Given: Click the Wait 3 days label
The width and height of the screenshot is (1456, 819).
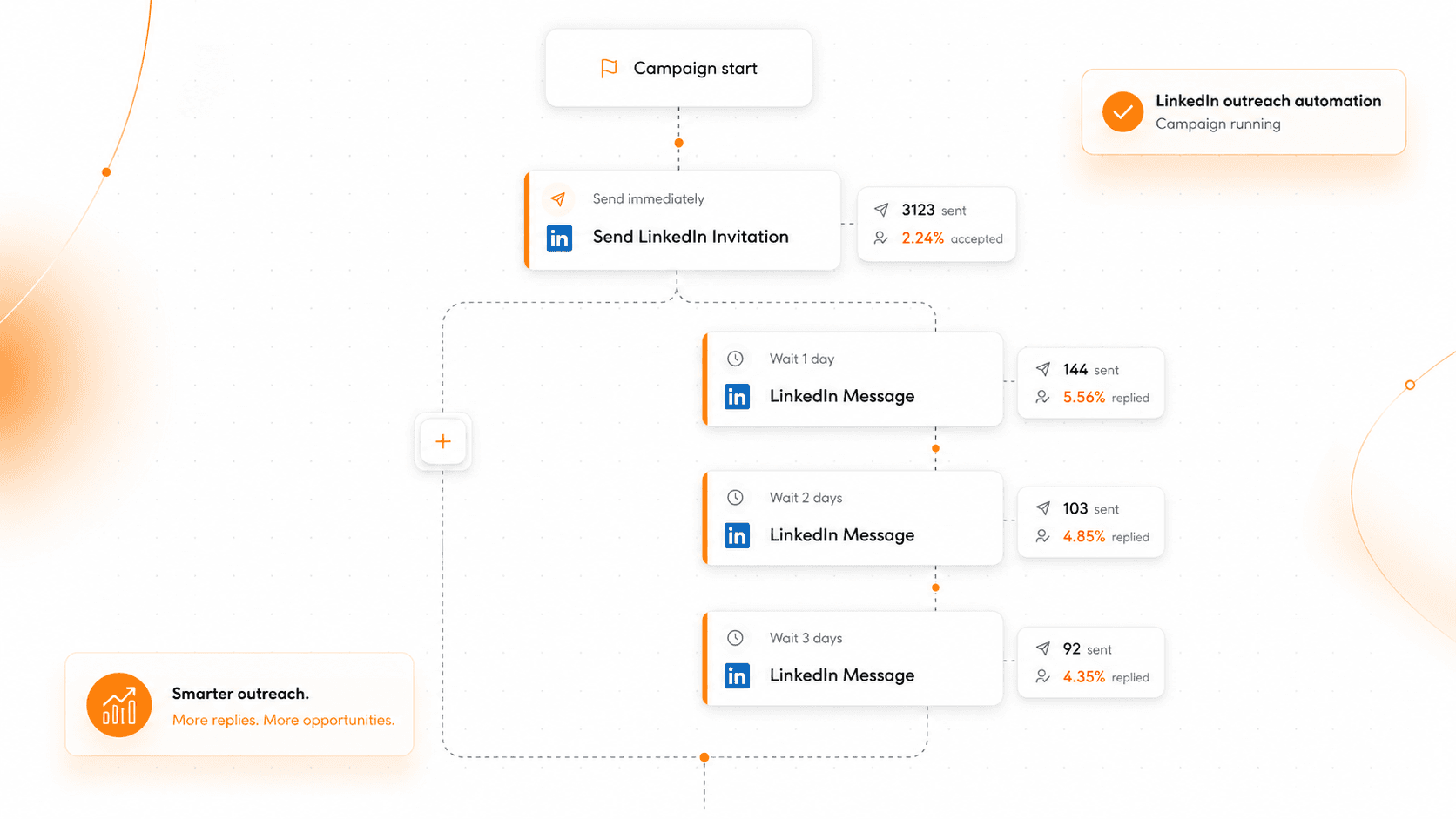Looking at the screenshot, I should tap(806, 638).
